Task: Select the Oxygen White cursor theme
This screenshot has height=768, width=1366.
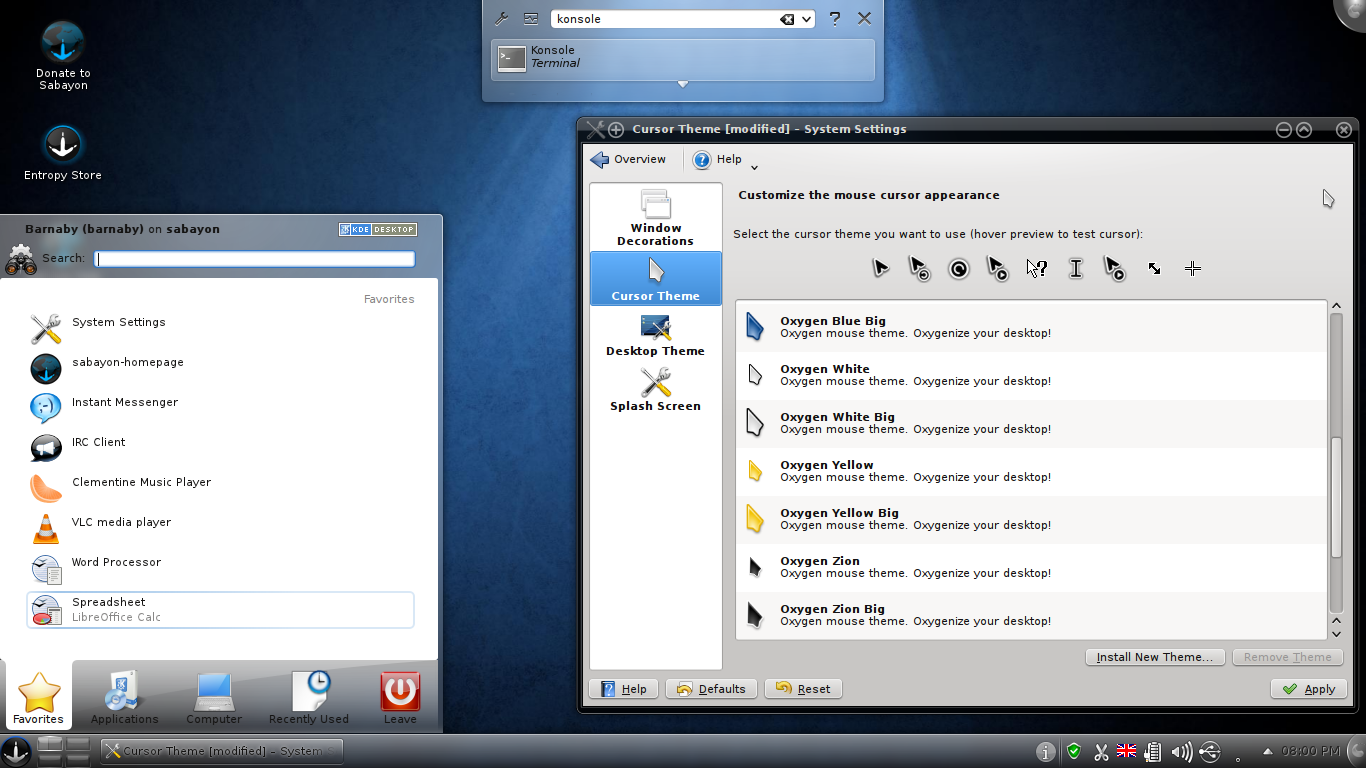Action: pos(1031,375)
